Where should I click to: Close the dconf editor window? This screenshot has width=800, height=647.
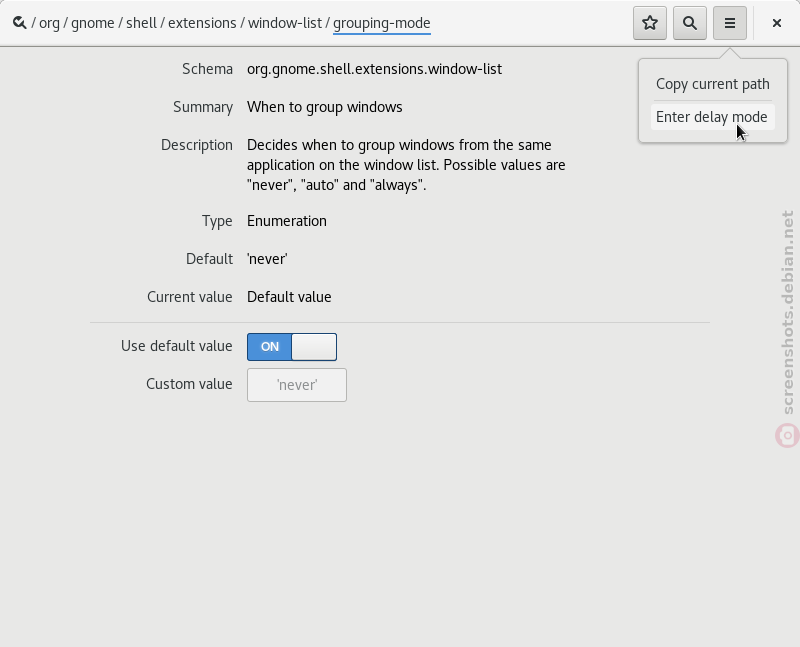click(777, 23)
